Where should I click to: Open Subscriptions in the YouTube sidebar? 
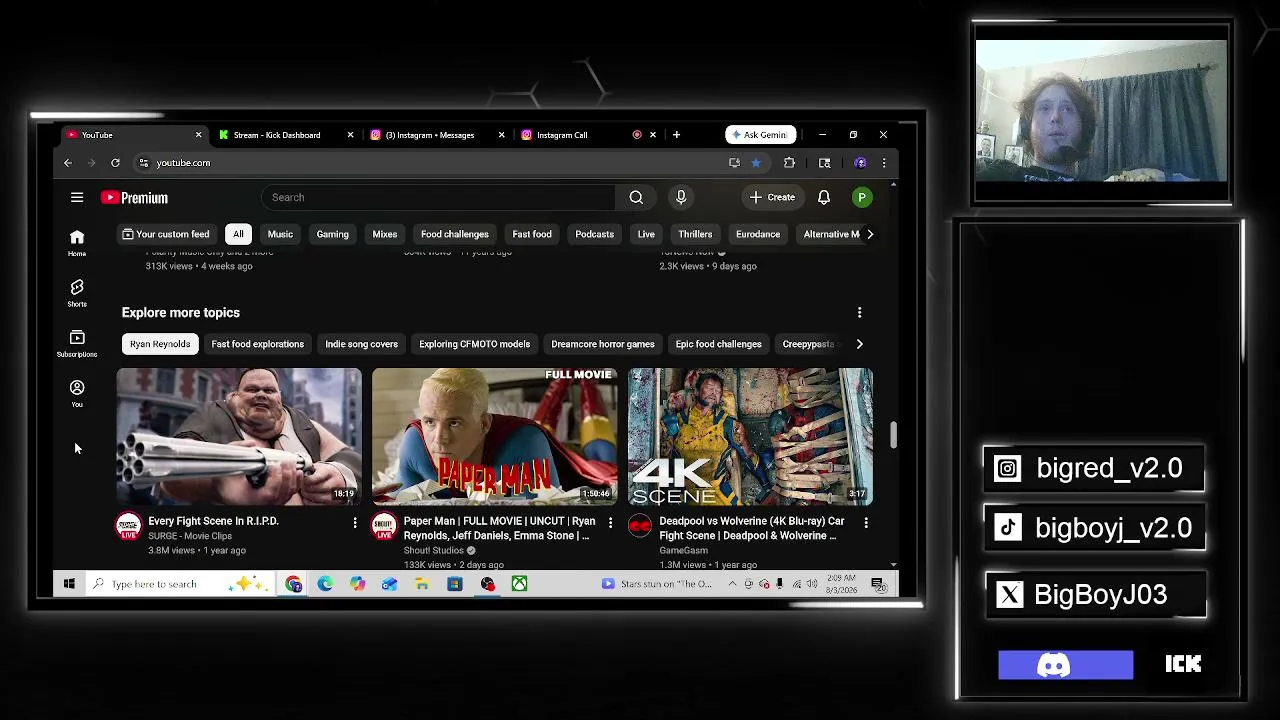click(77, 343)
